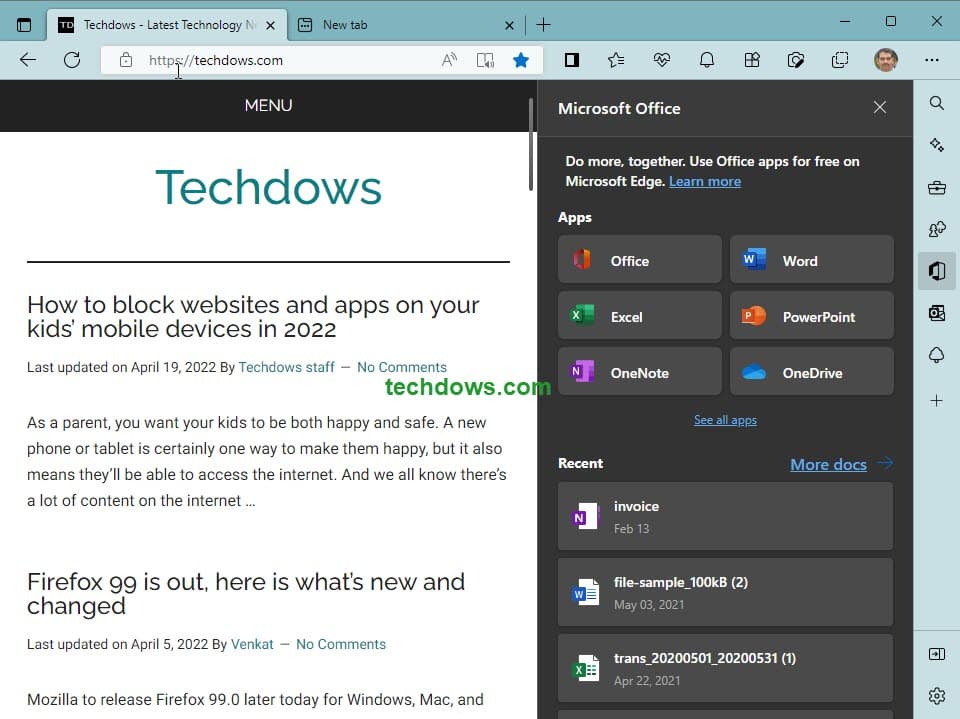Open the Tools toolbox sidebar icon
The height and width of the screenshot is (719, 960).
coord(936,187)
